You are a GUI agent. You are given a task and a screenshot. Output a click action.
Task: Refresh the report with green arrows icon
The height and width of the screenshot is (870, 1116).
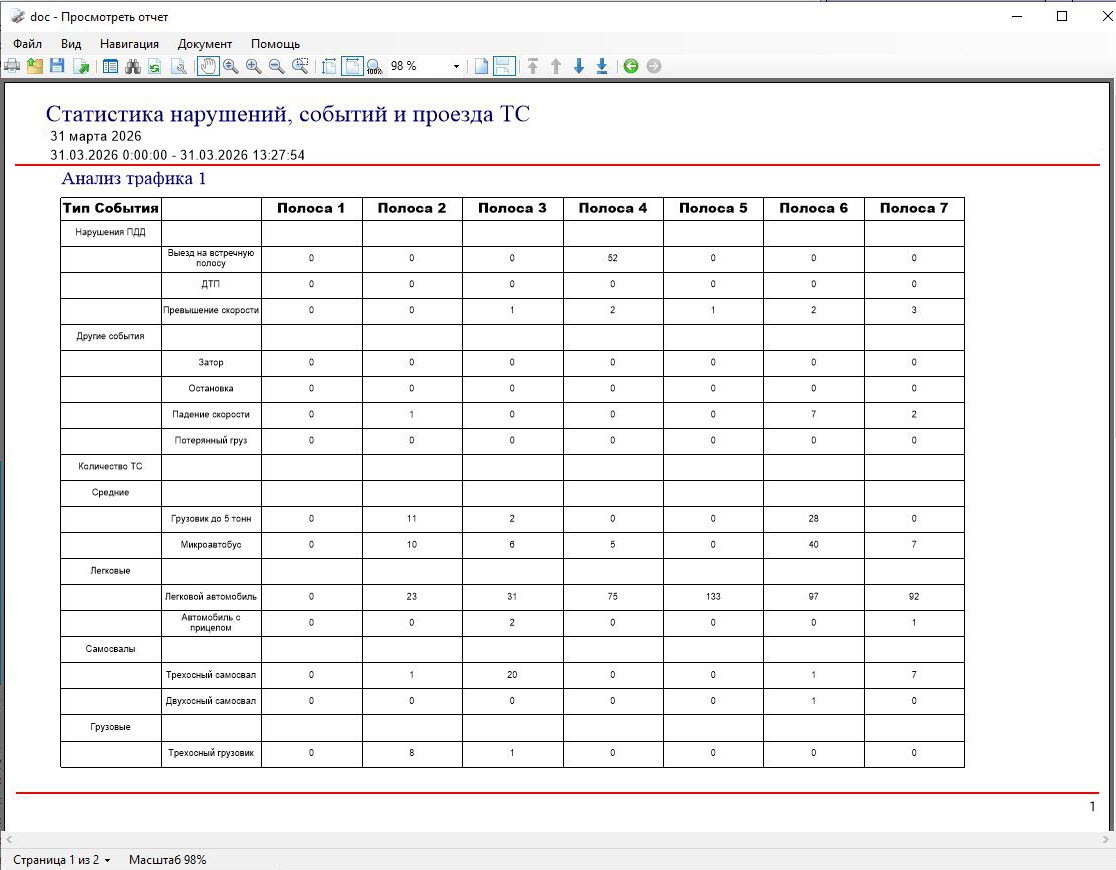click(154, 66)
